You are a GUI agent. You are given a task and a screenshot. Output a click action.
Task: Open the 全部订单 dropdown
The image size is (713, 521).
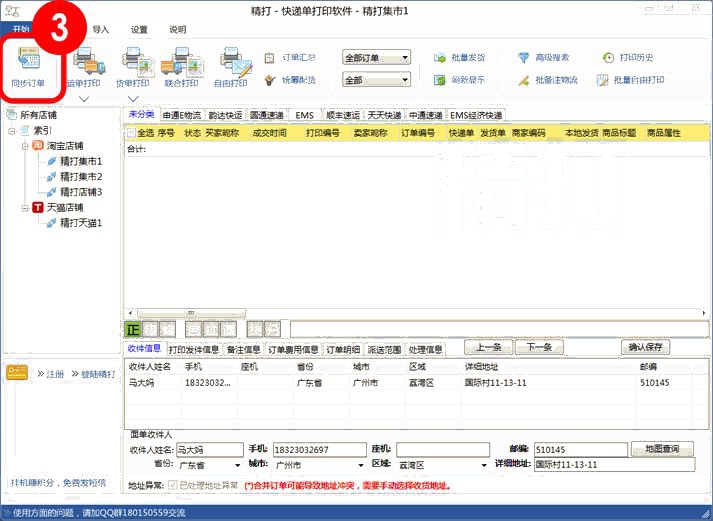tap(376, 58)
